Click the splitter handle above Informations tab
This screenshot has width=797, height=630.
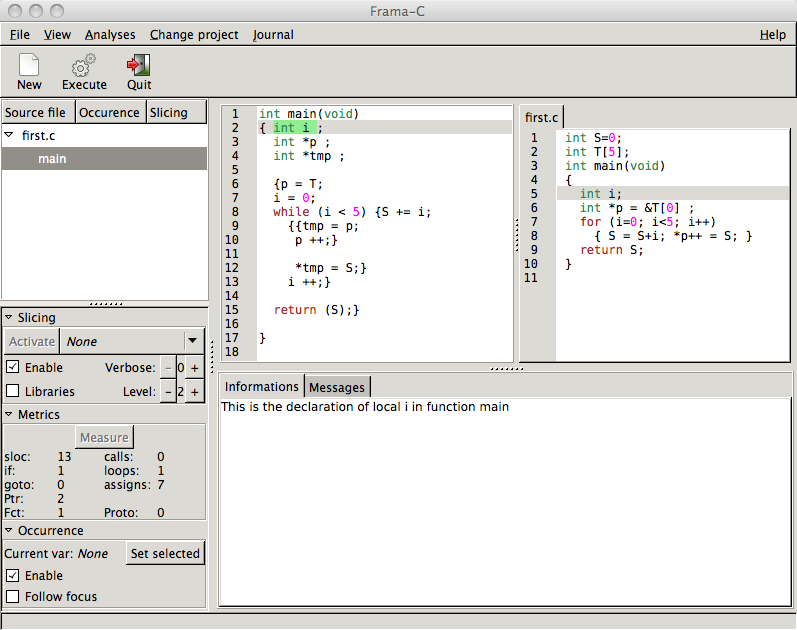(x=506, y=368)
